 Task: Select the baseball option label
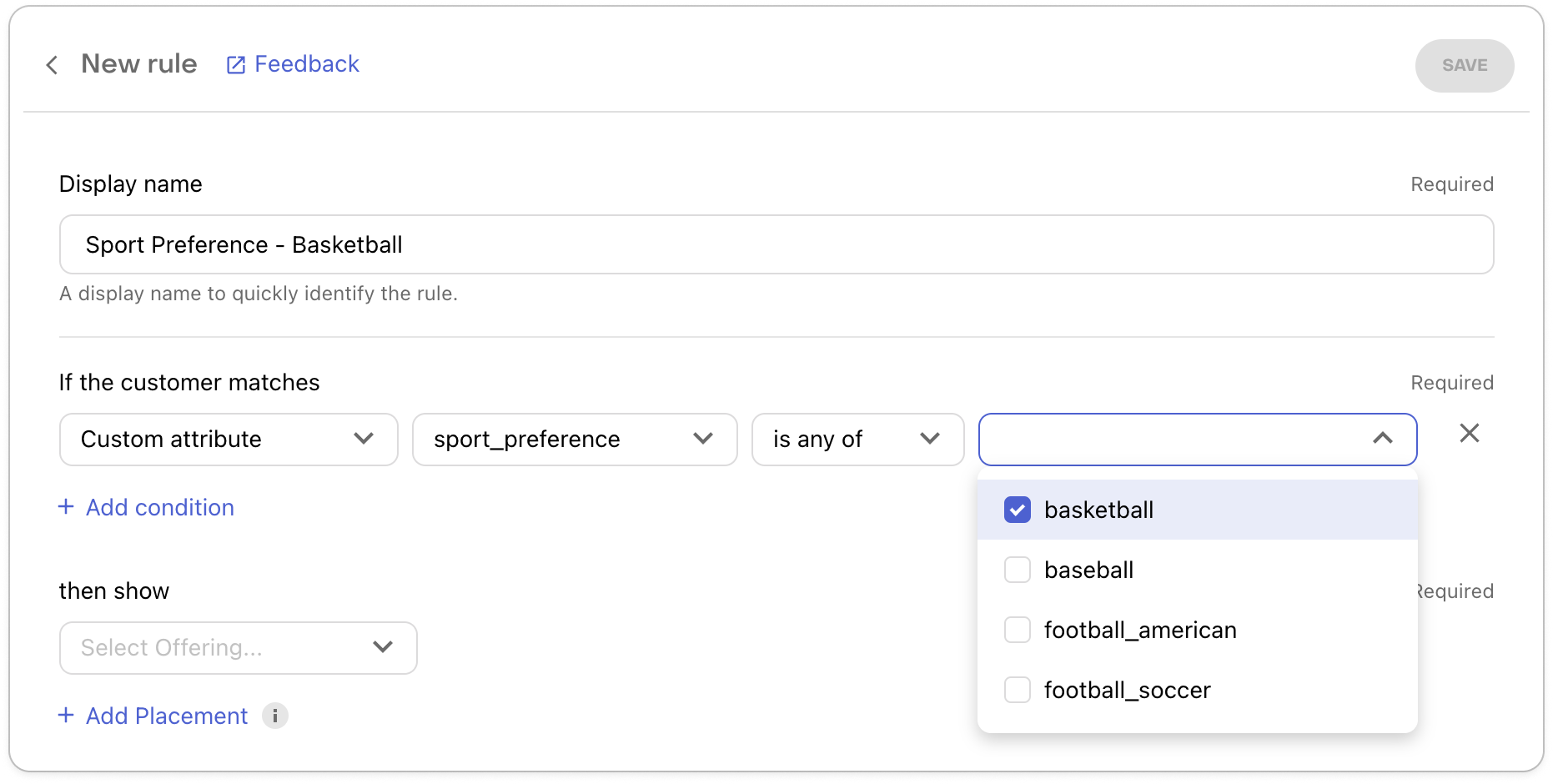pyautogui.click(x=1088, y=570)
